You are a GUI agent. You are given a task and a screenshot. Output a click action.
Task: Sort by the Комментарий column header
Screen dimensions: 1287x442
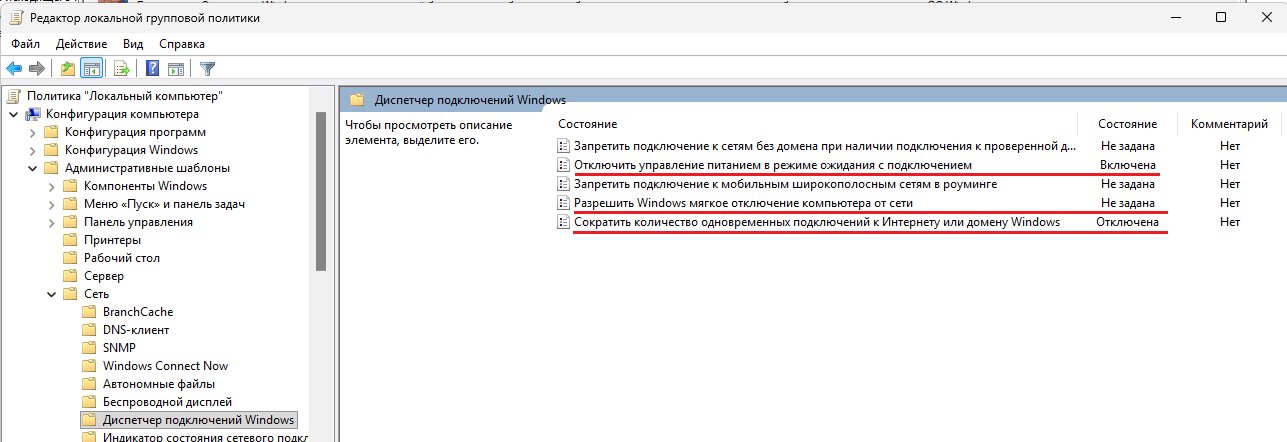coord(1229,124)
